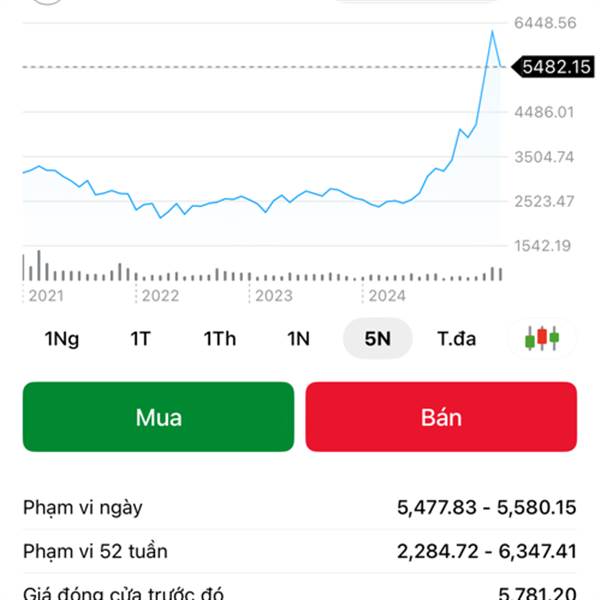This screenshot has width=600, height=600.
Task: Tap the 6448.56 axis label
Action: click(x=545, y=22)
